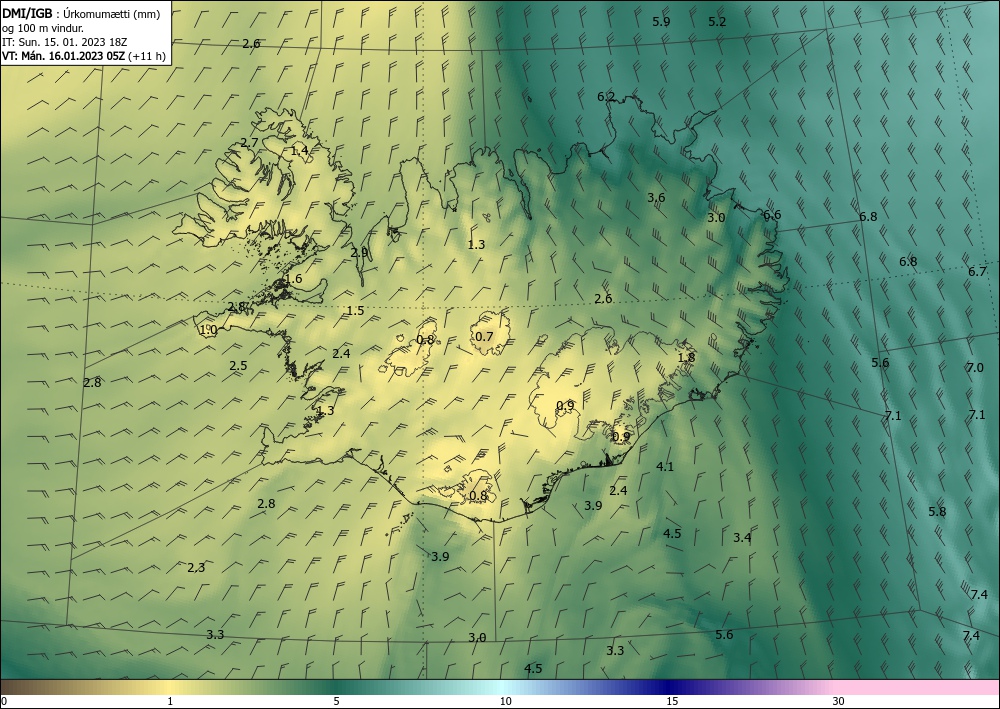Click the 1.4 value on the map
This screenshot has height=709, width=1000.
pyautogui.click(x=299, y=150)
